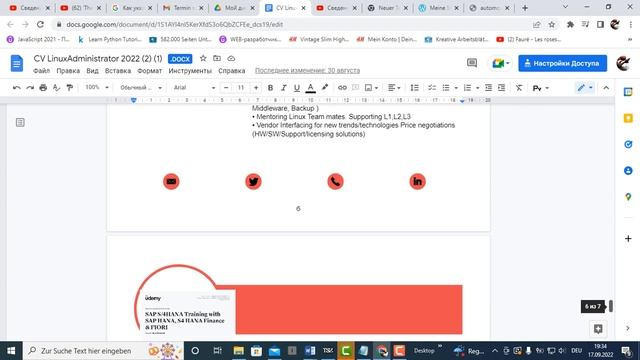The height and width of the screenshot is (360, 640).
Task: Open the Вид menu
Action: click(92, 71)
